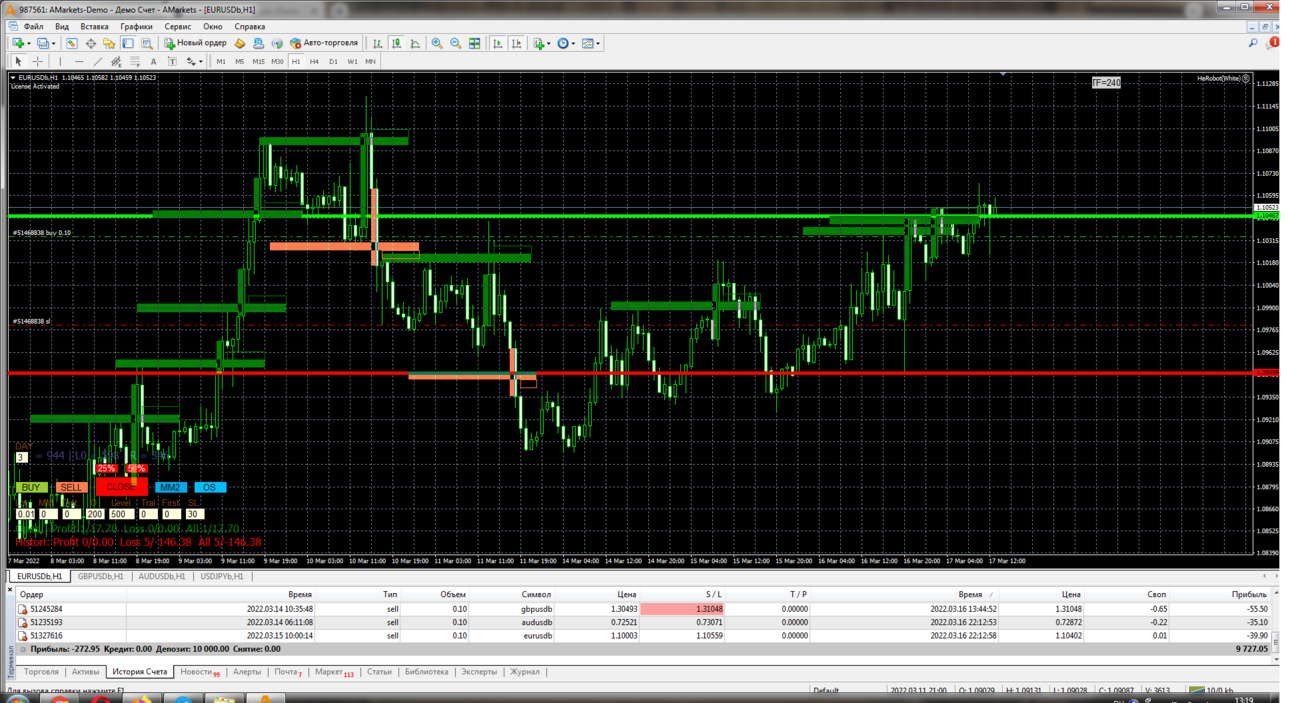Screen dimensions: 1290x703
Task: Expand the new chart dropdown arrow
Action: [29, 43]
